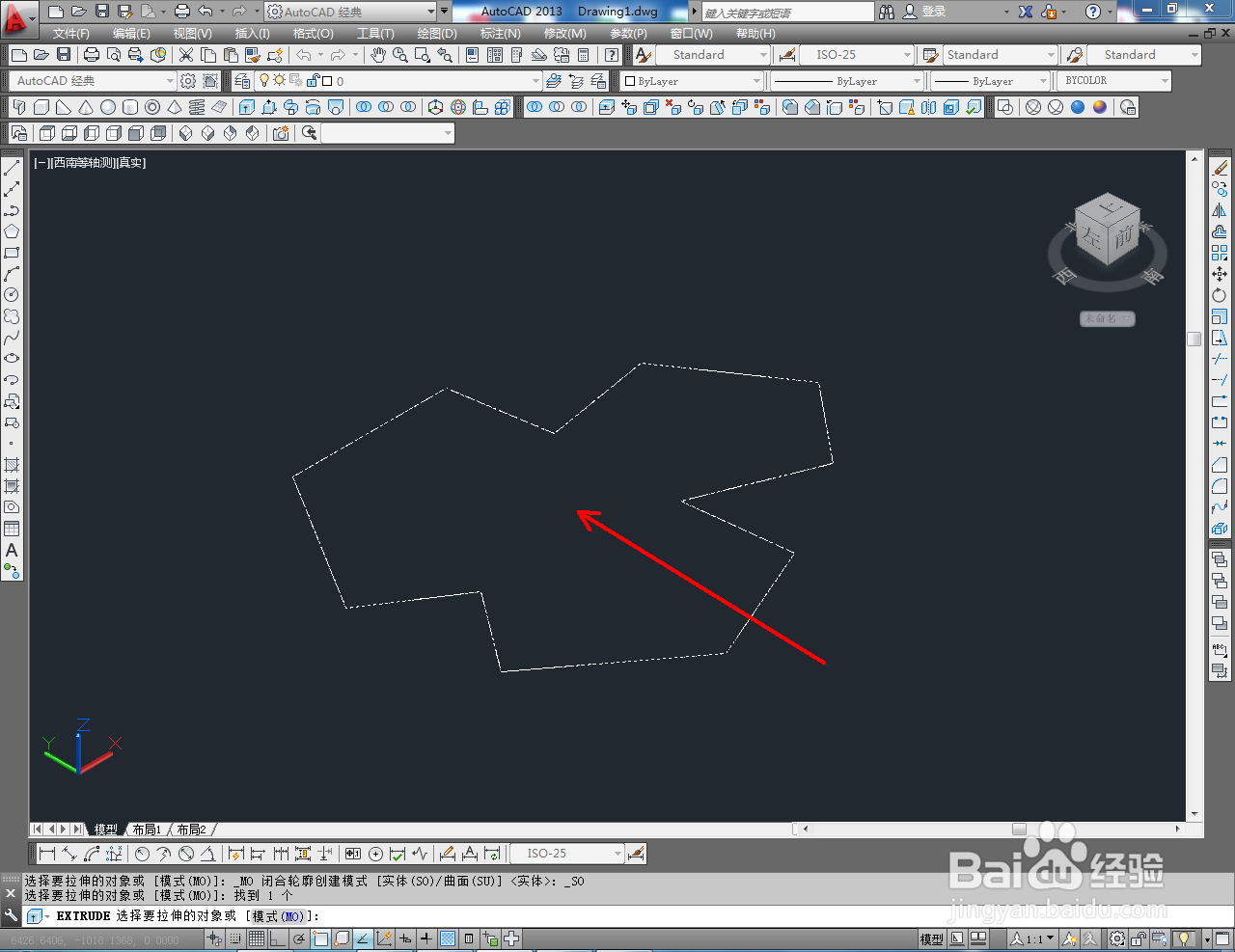Image resolution: width=1235 pixels, height=952 pixels.
Task: Select the Torus solid tool
Action: click(152, 107)
